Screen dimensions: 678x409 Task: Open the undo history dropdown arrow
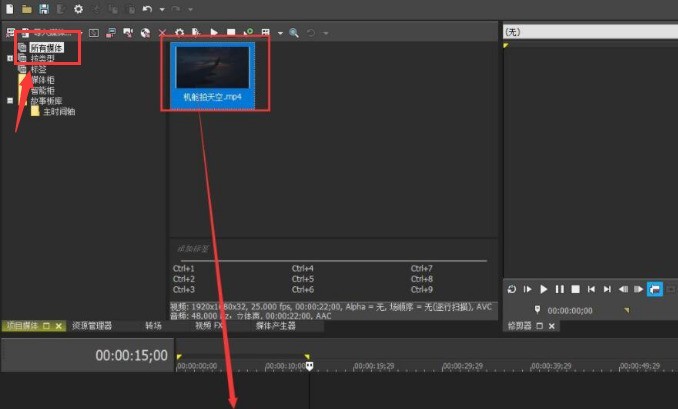pos(162,9)
